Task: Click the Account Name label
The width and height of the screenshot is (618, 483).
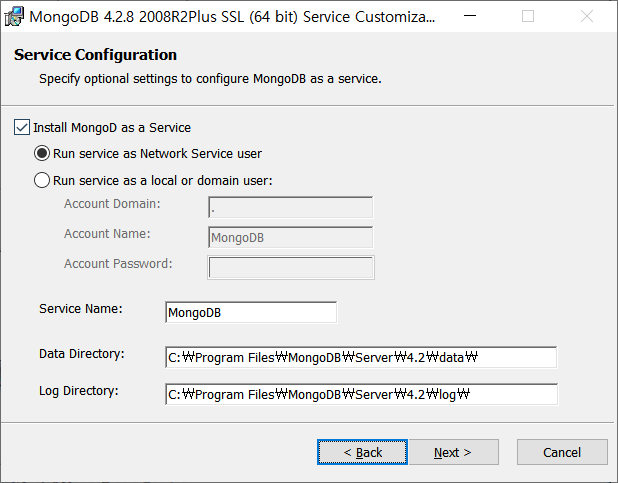Action: 107,233
